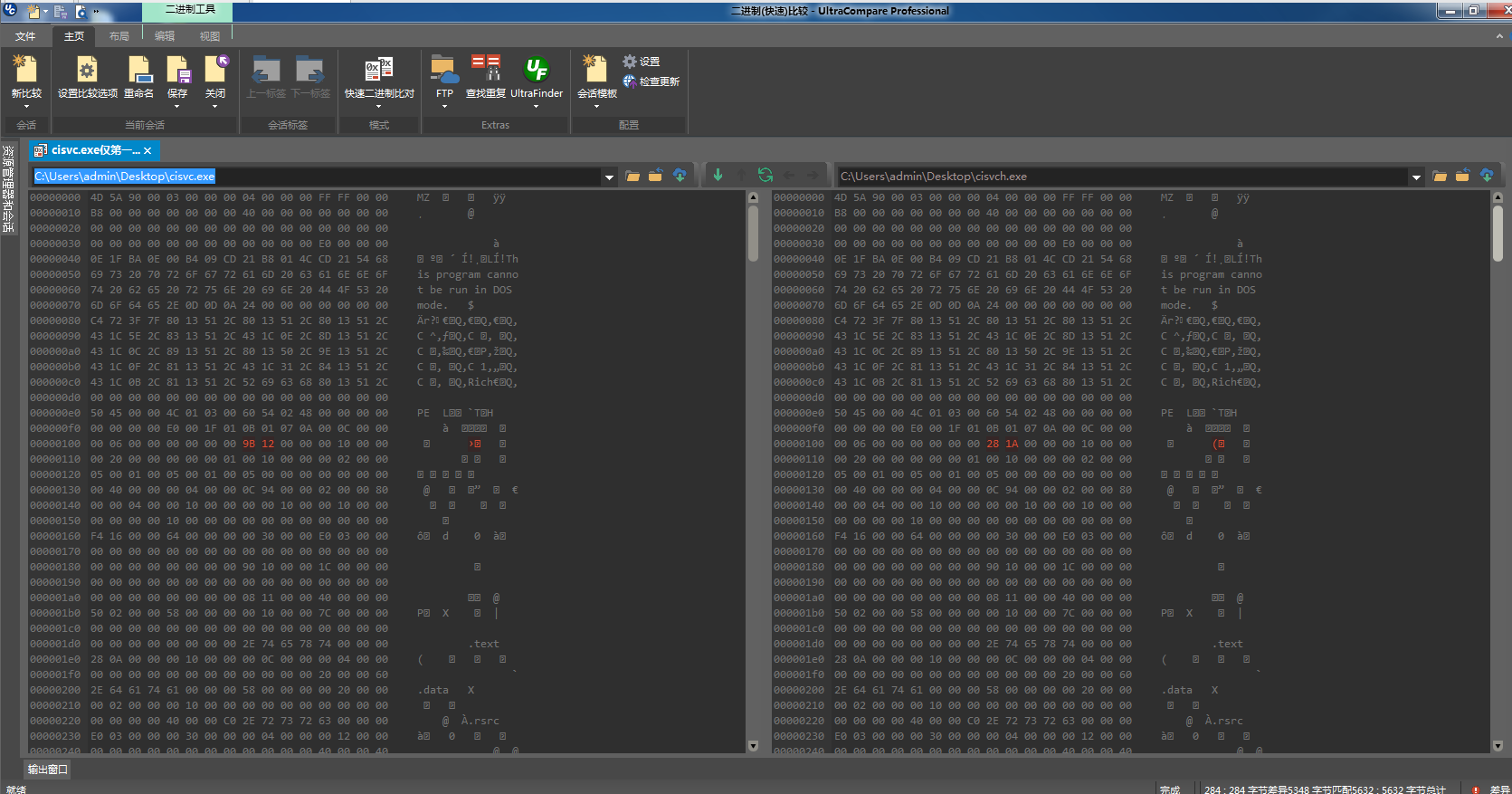Expand the 保存 dropdown arrow

177,107
